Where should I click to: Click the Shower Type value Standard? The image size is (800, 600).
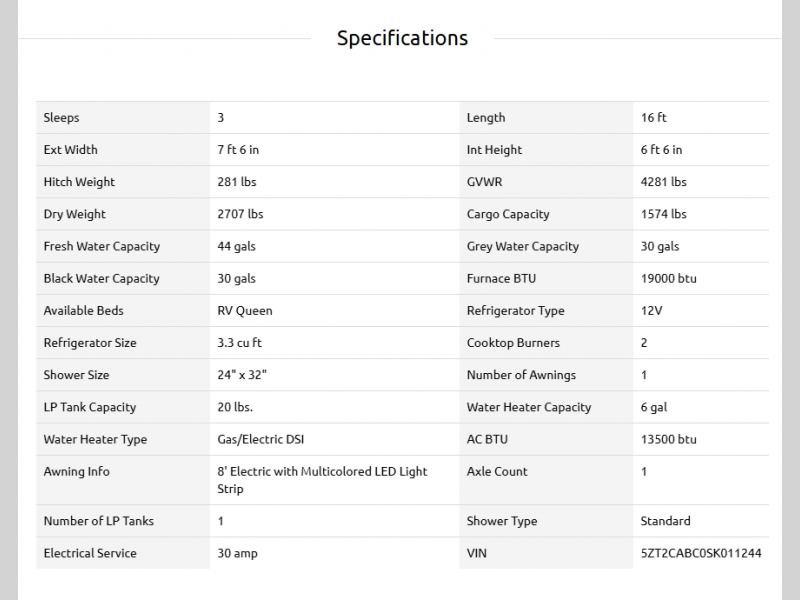(x=665, y=521)
